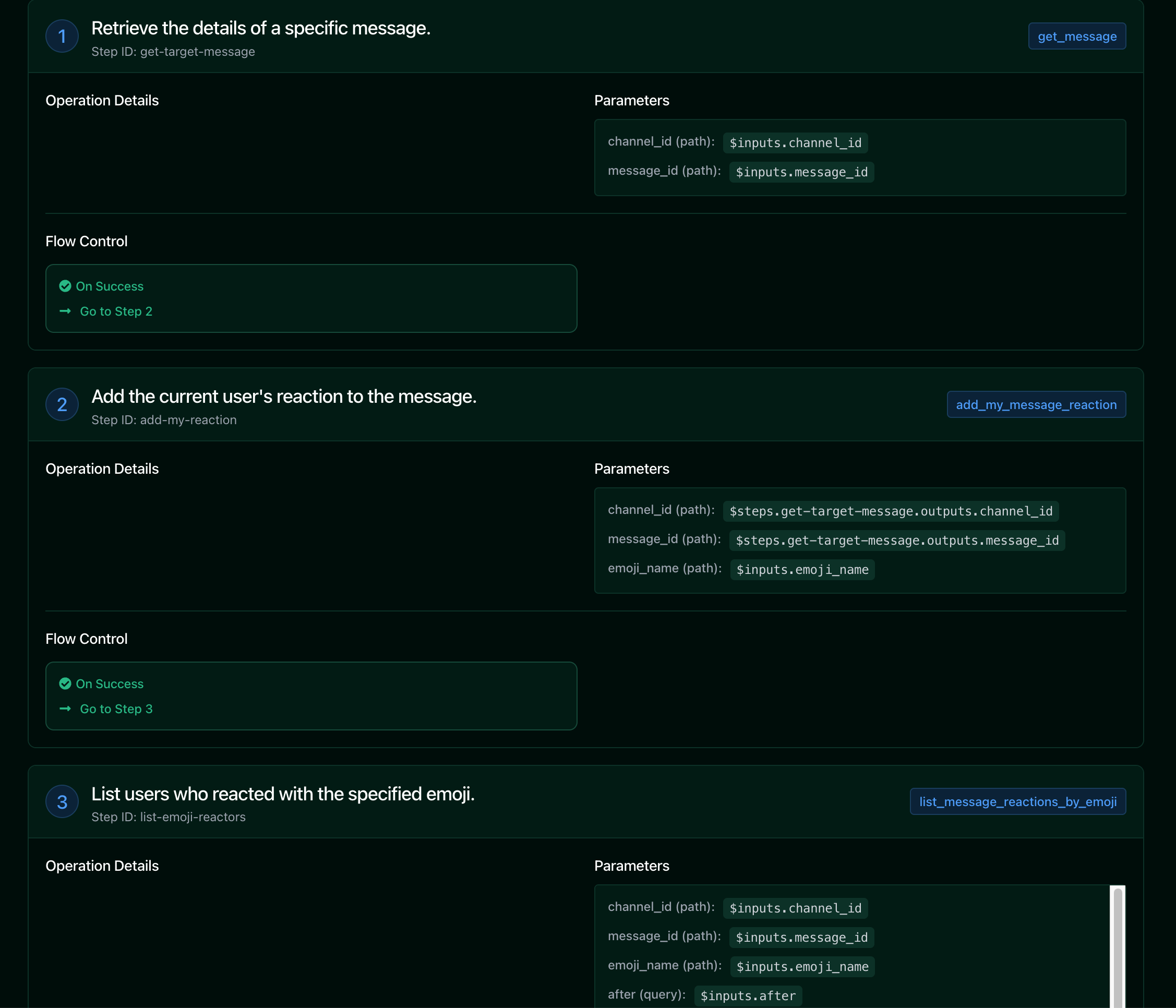
Task: Click the Operation Details heading in step 1
Action: (102, 101)
